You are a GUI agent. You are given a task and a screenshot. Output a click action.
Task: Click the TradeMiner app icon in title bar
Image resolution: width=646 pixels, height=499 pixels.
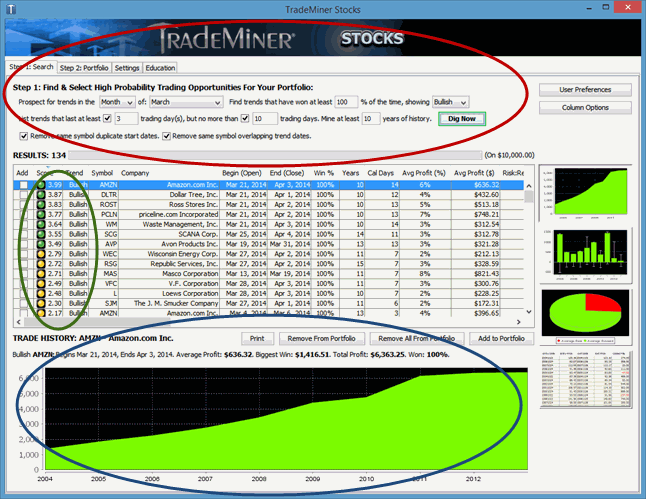(x=11, y=9)
